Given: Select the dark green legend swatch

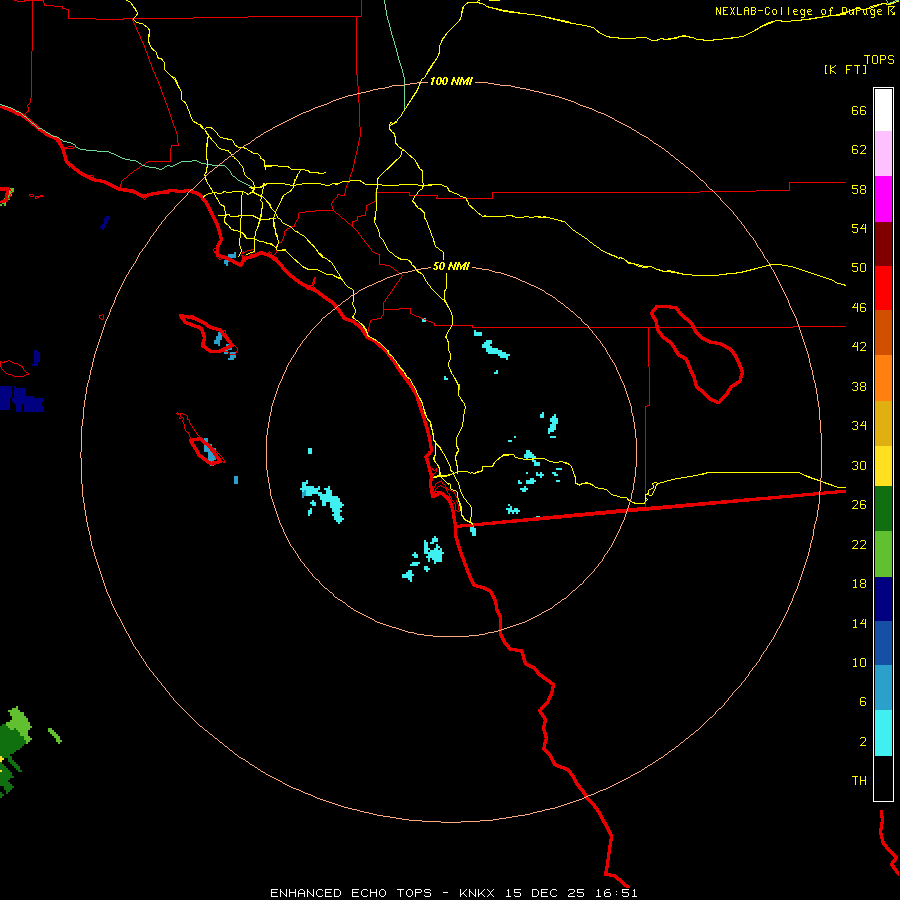Looking at the screenshot, I should coord(883,509).
